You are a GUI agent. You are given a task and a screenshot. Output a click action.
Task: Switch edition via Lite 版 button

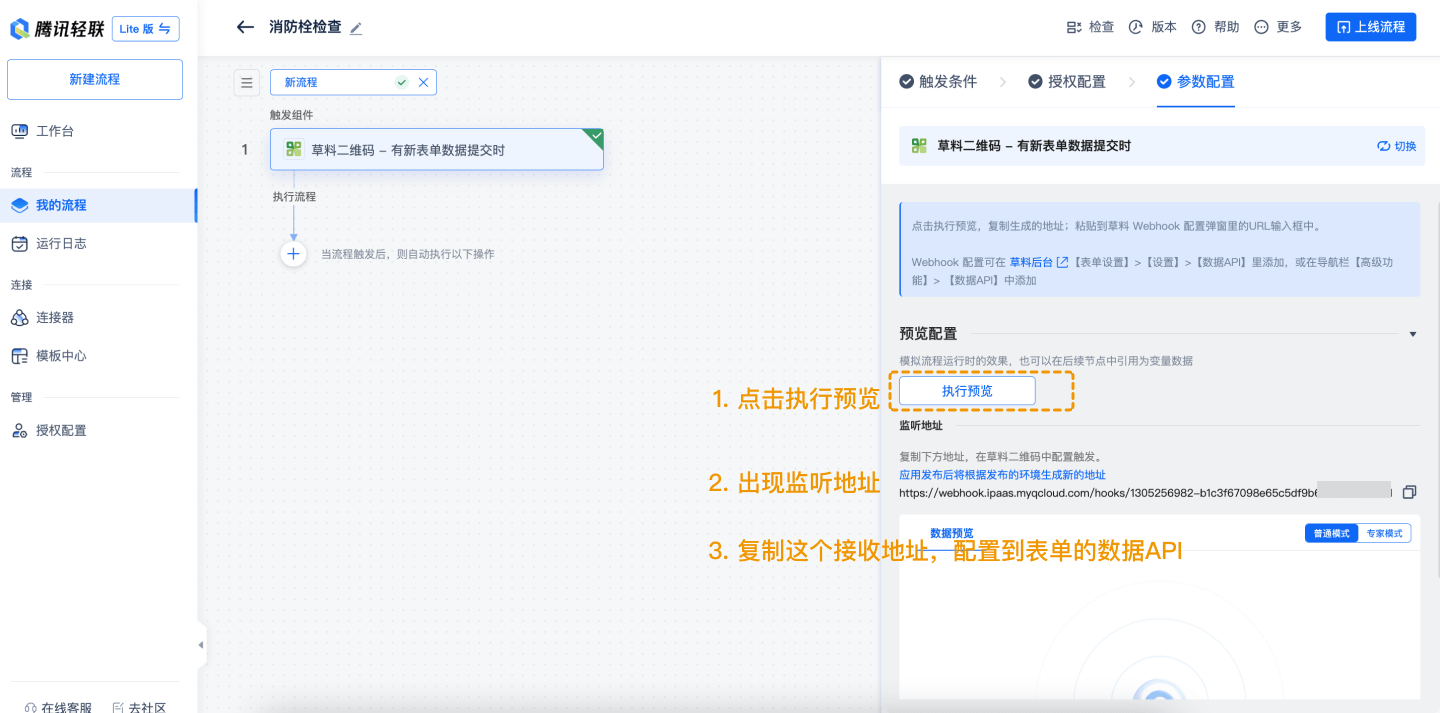145,29
